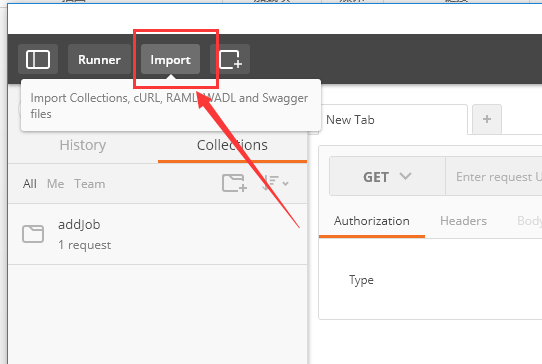Screen dimensions: 542x364
Task: Open the Authorization tab
Action: 372,221
